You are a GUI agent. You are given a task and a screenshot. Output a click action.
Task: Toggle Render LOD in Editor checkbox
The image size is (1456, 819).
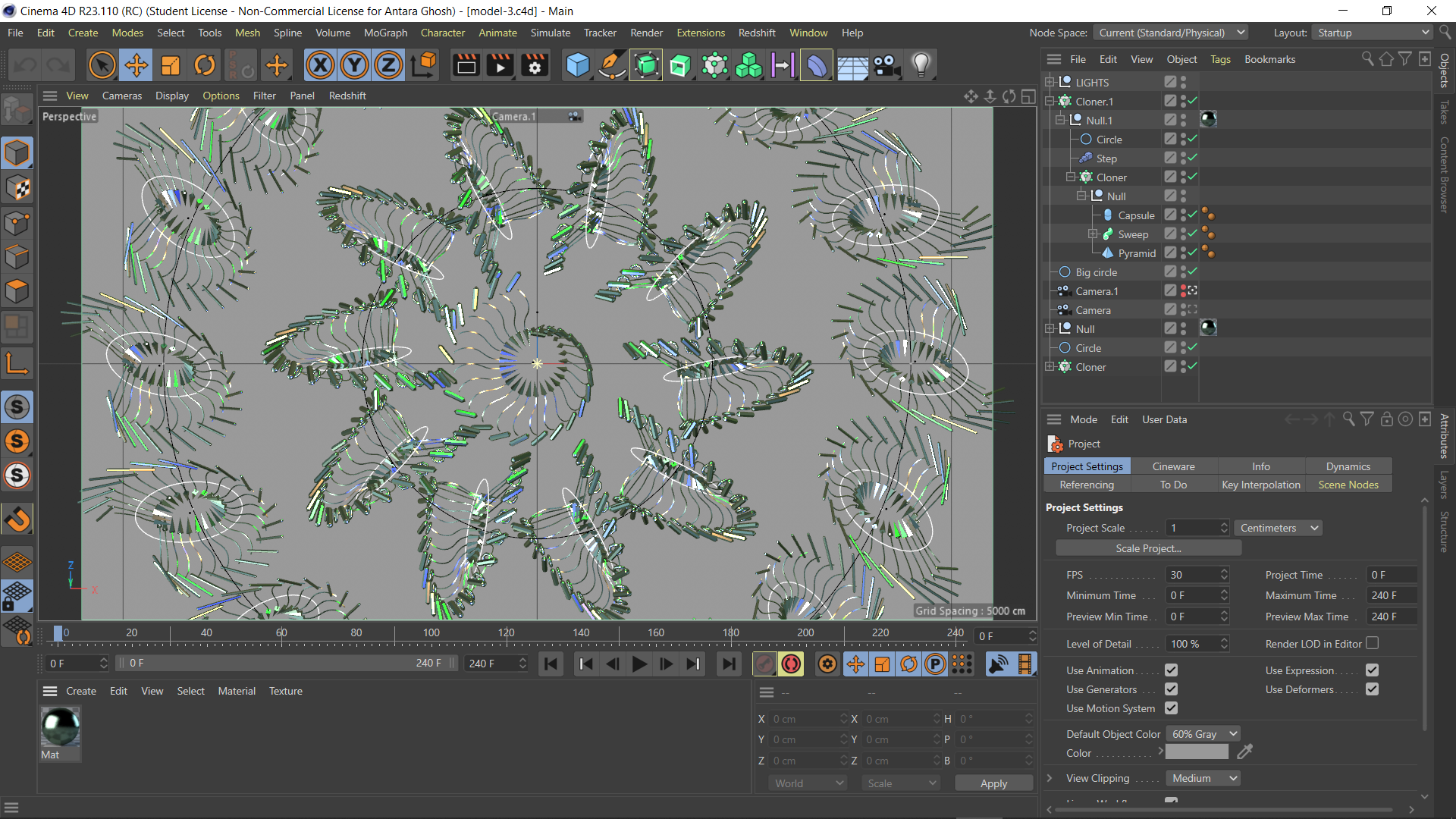(1372, 644)
